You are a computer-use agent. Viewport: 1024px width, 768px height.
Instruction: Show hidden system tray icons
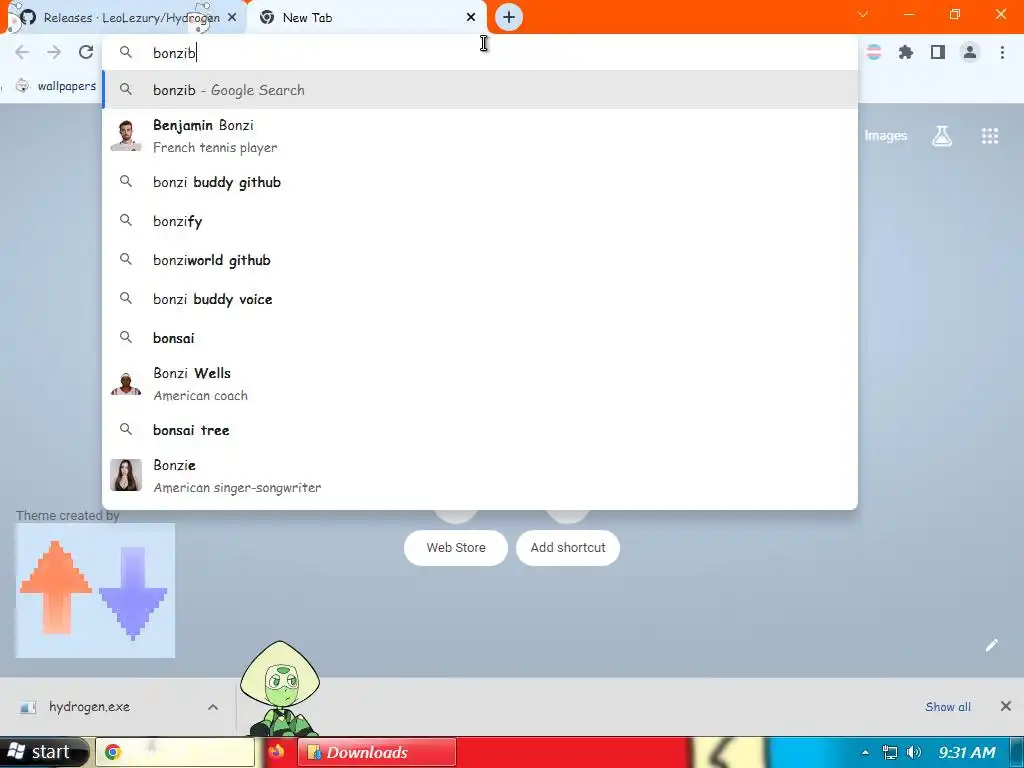[x=865, y=752]
